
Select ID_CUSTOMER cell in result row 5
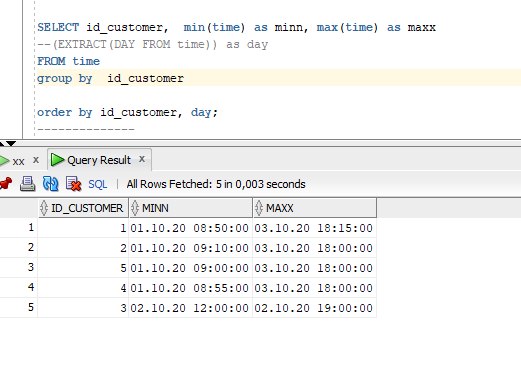point(83,308)
